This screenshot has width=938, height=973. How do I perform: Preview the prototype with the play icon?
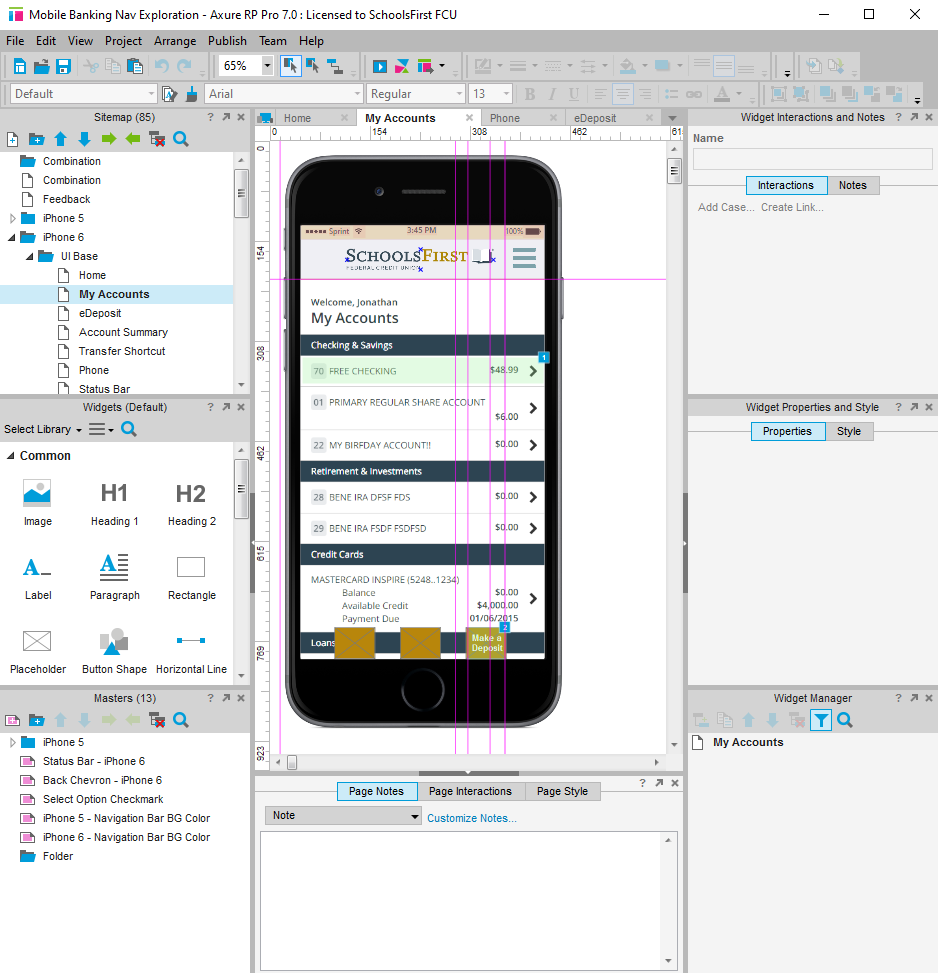(379, 66)
